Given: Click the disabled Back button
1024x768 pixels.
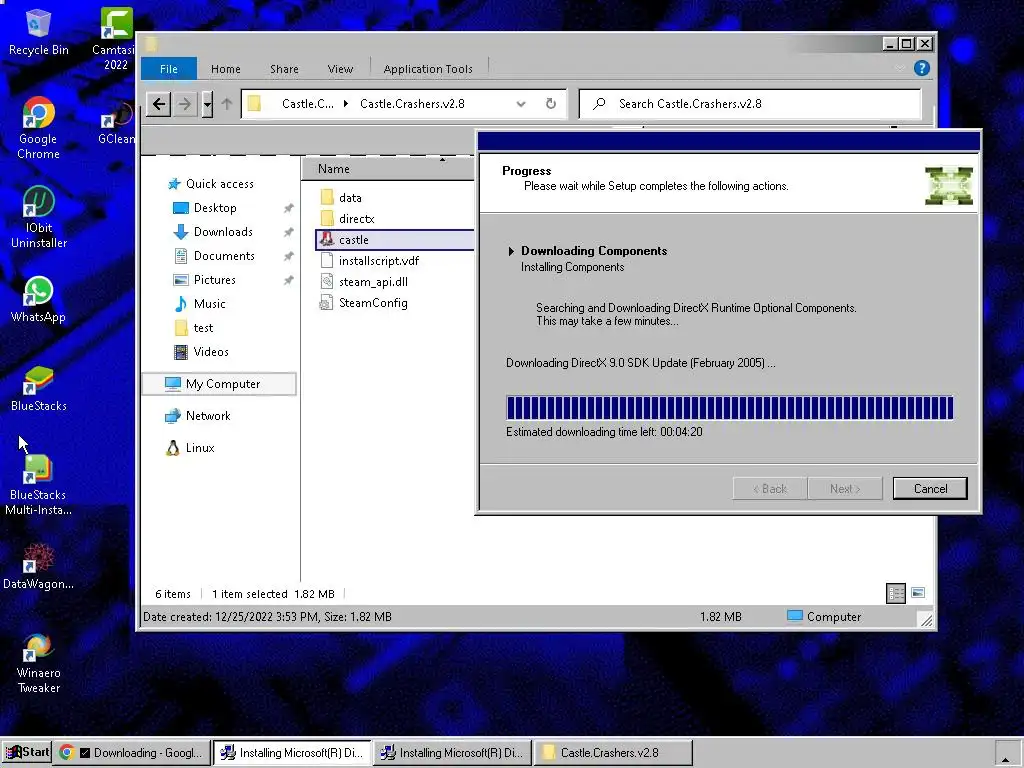Looking at the screenshot, I should click(770, 488).
